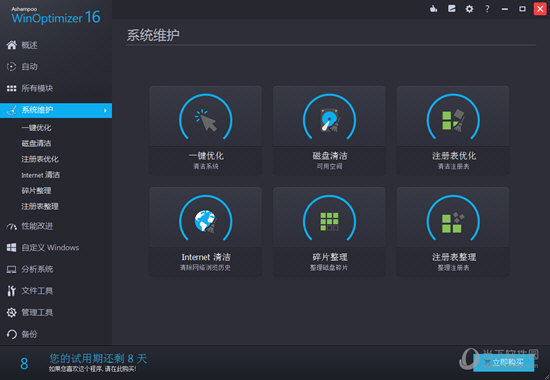
Task: Click the 磁盘清洁 tile label text
Action: click(330, 156)
